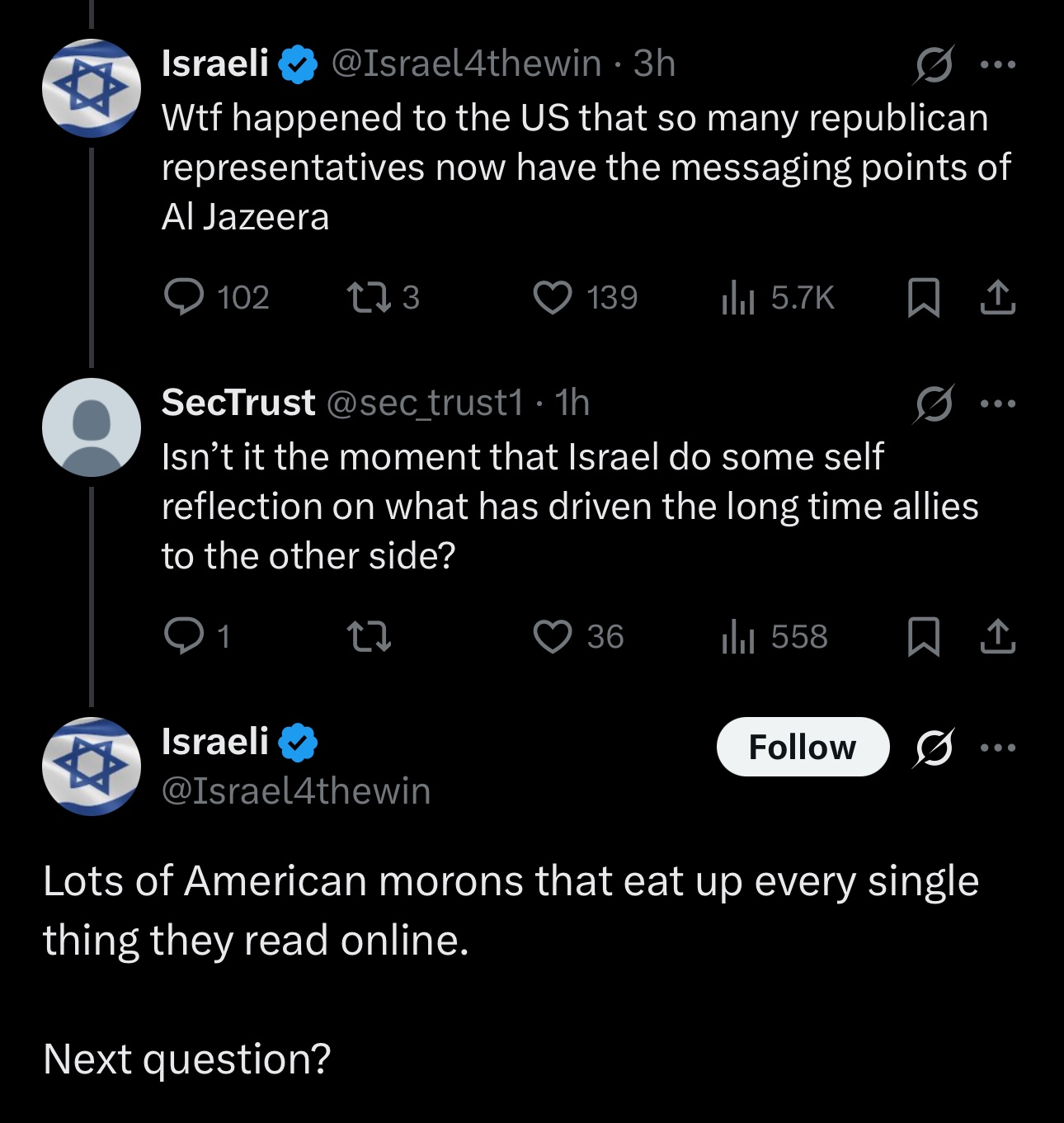Screen dimensions: 1064x1123
Task: Bookmark the first Israeli tweet
Action: [923, 298]
